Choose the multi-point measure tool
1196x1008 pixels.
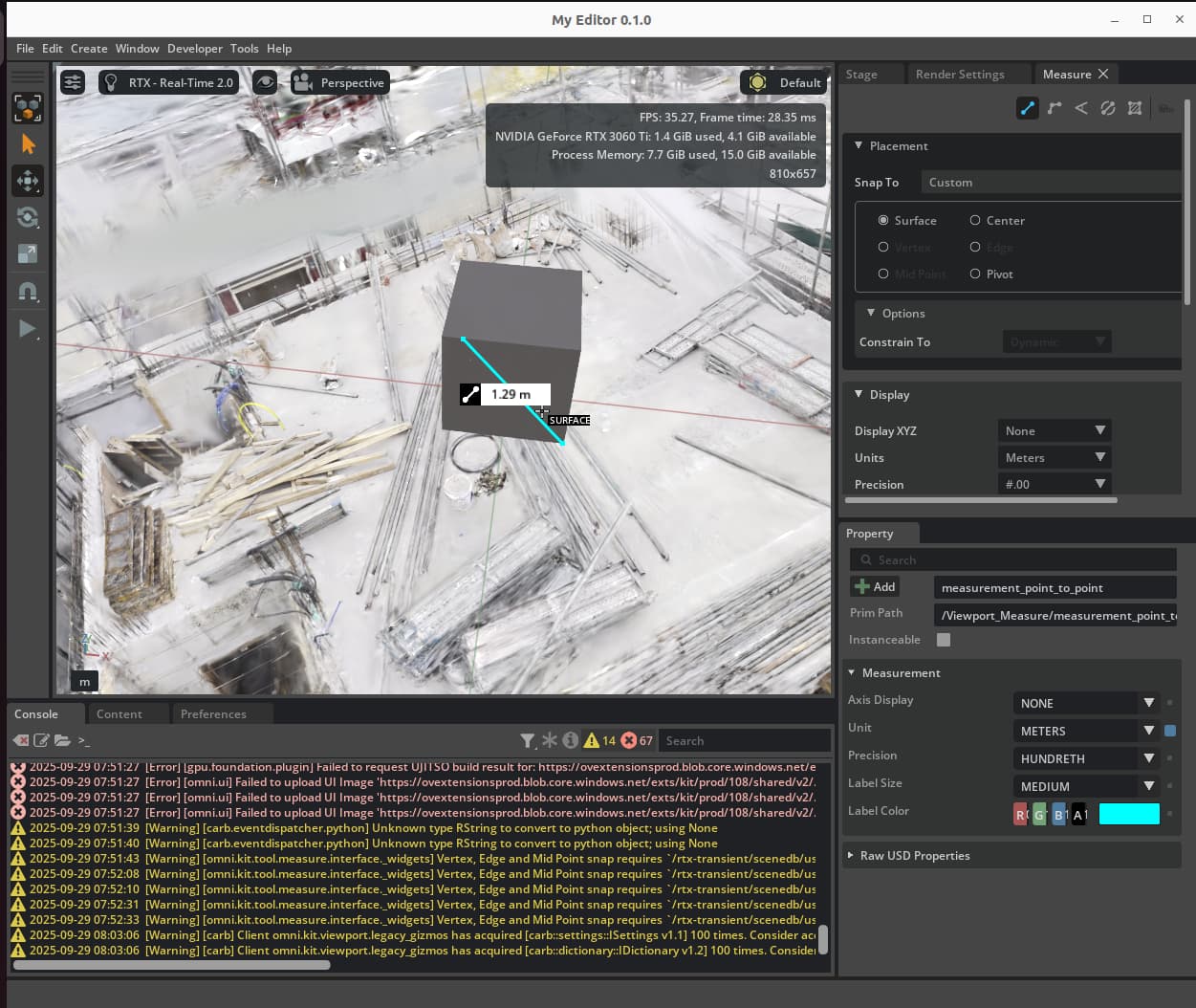1054,108
